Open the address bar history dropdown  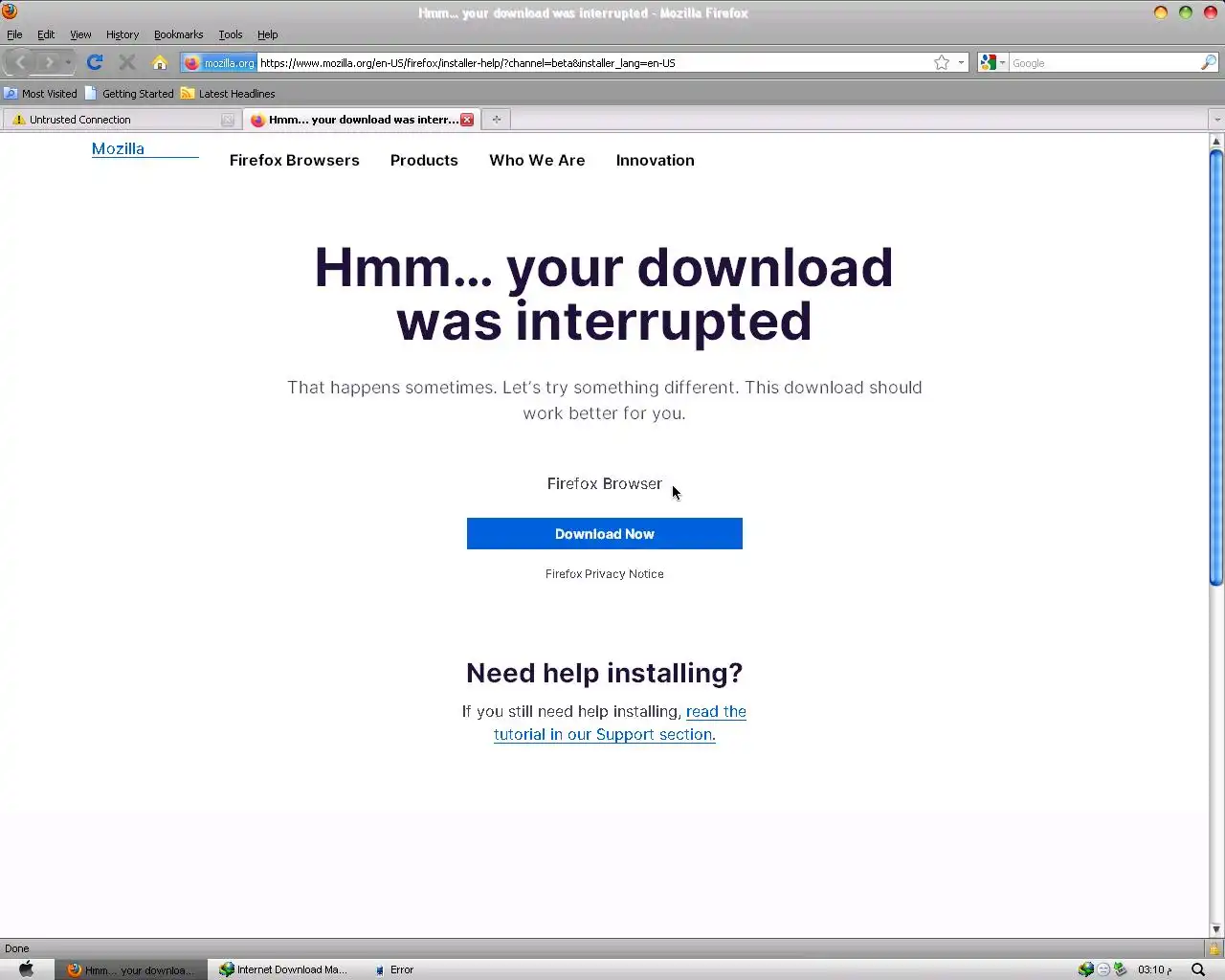pos(961,62)
